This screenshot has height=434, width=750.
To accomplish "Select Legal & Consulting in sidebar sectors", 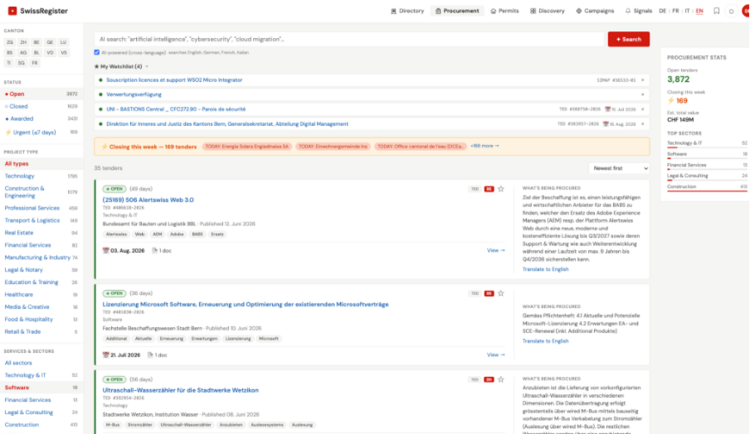I will 41,412.
